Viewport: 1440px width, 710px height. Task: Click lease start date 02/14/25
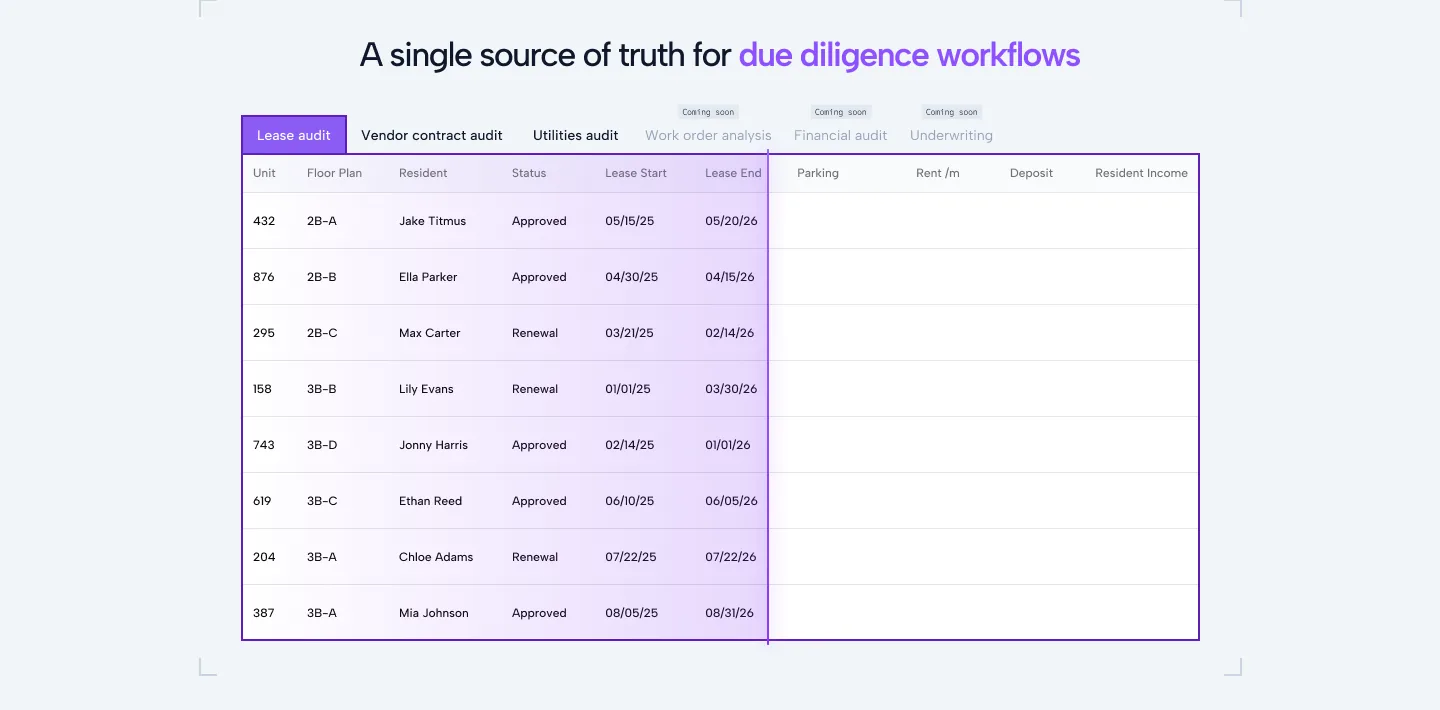[630, 445]
